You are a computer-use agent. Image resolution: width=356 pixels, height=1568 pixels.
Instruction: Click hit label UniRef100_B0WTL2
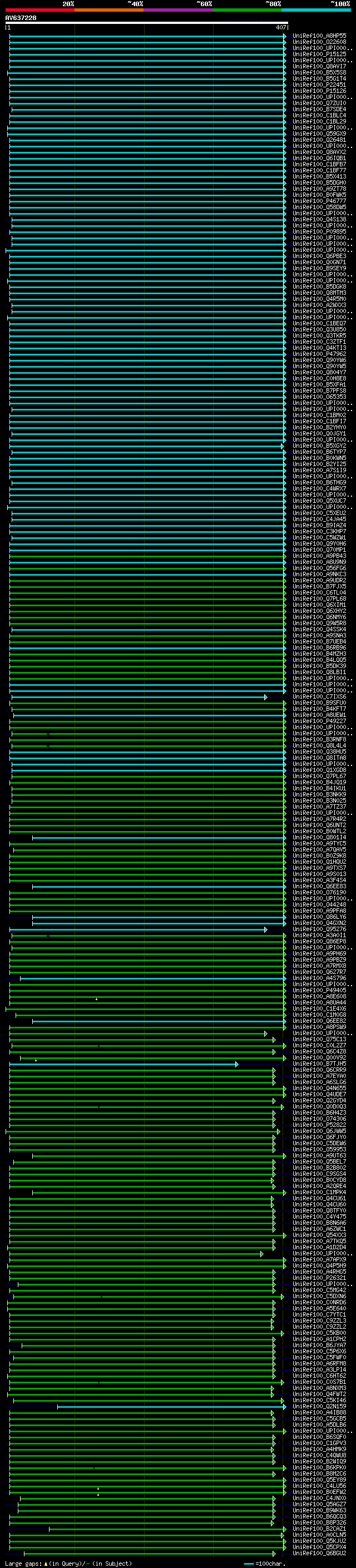pyautogui.click(x=319, y=832)
